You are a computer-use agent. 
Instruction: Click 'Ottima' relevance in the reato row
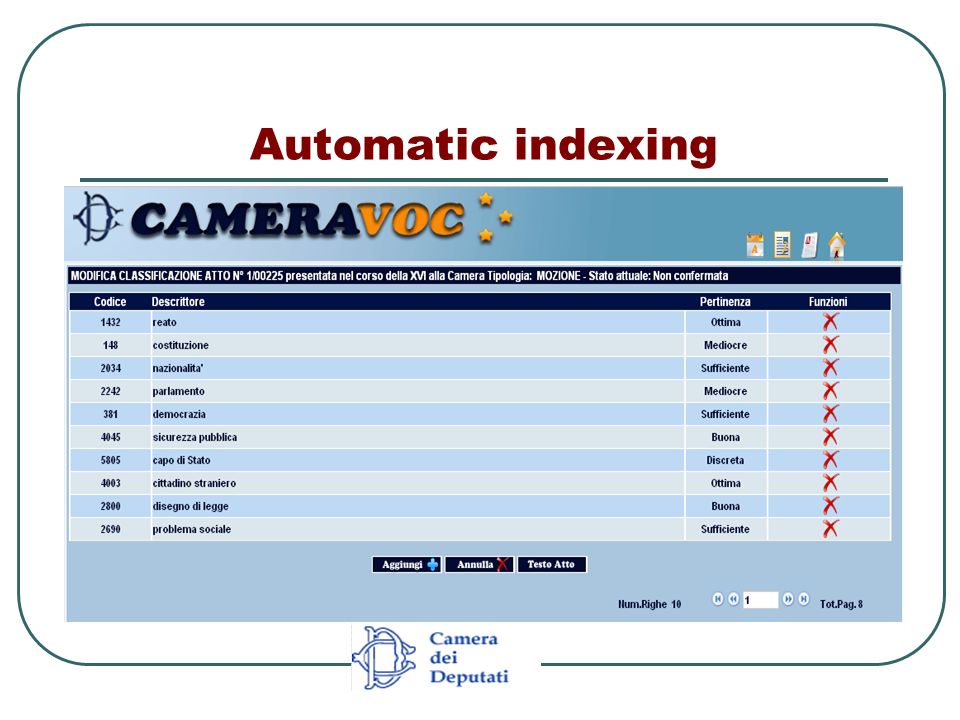[726, 322]
